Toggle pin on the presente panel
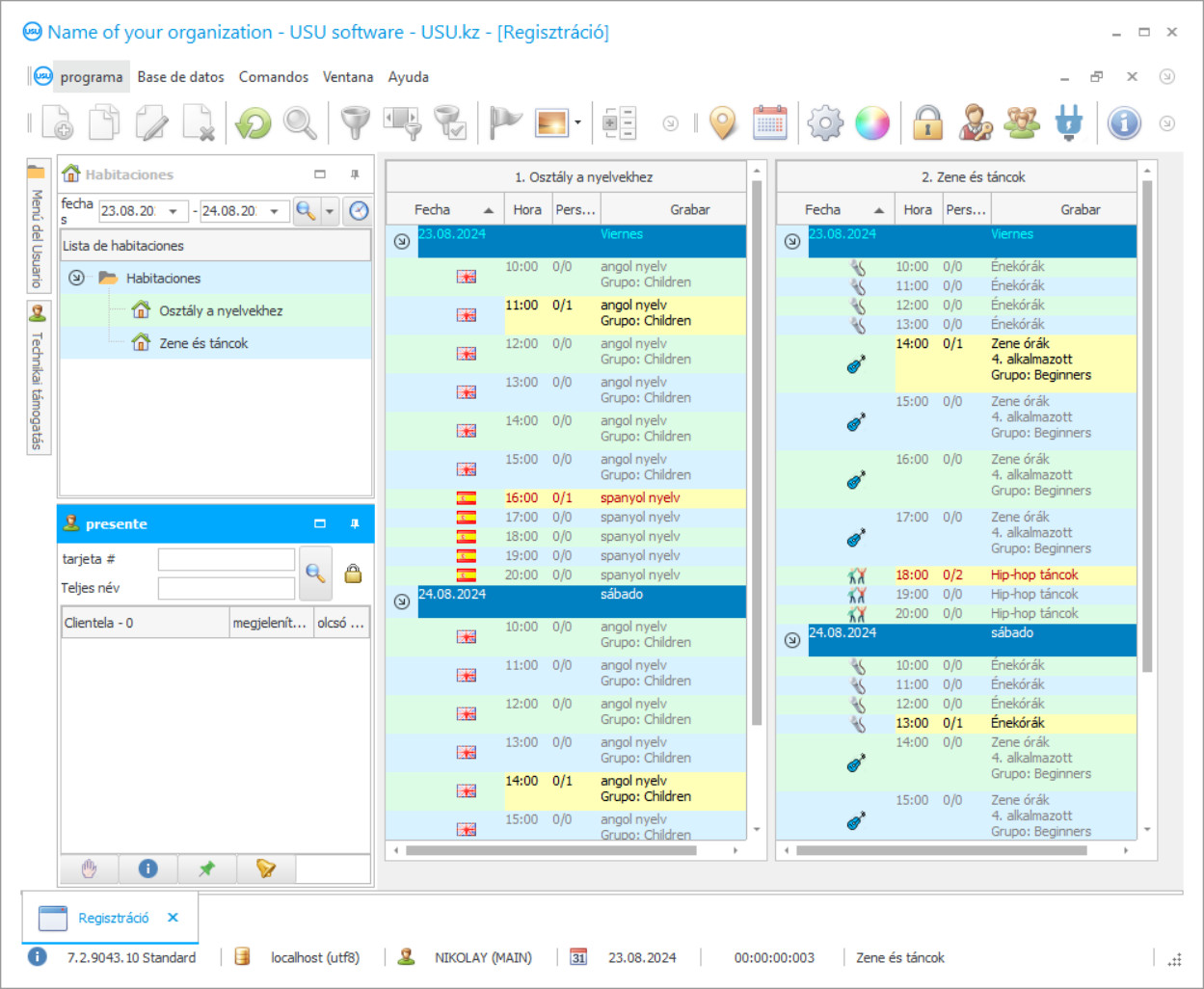The image size is (1204, 989). pyautogui.click(x=355, y=523)
